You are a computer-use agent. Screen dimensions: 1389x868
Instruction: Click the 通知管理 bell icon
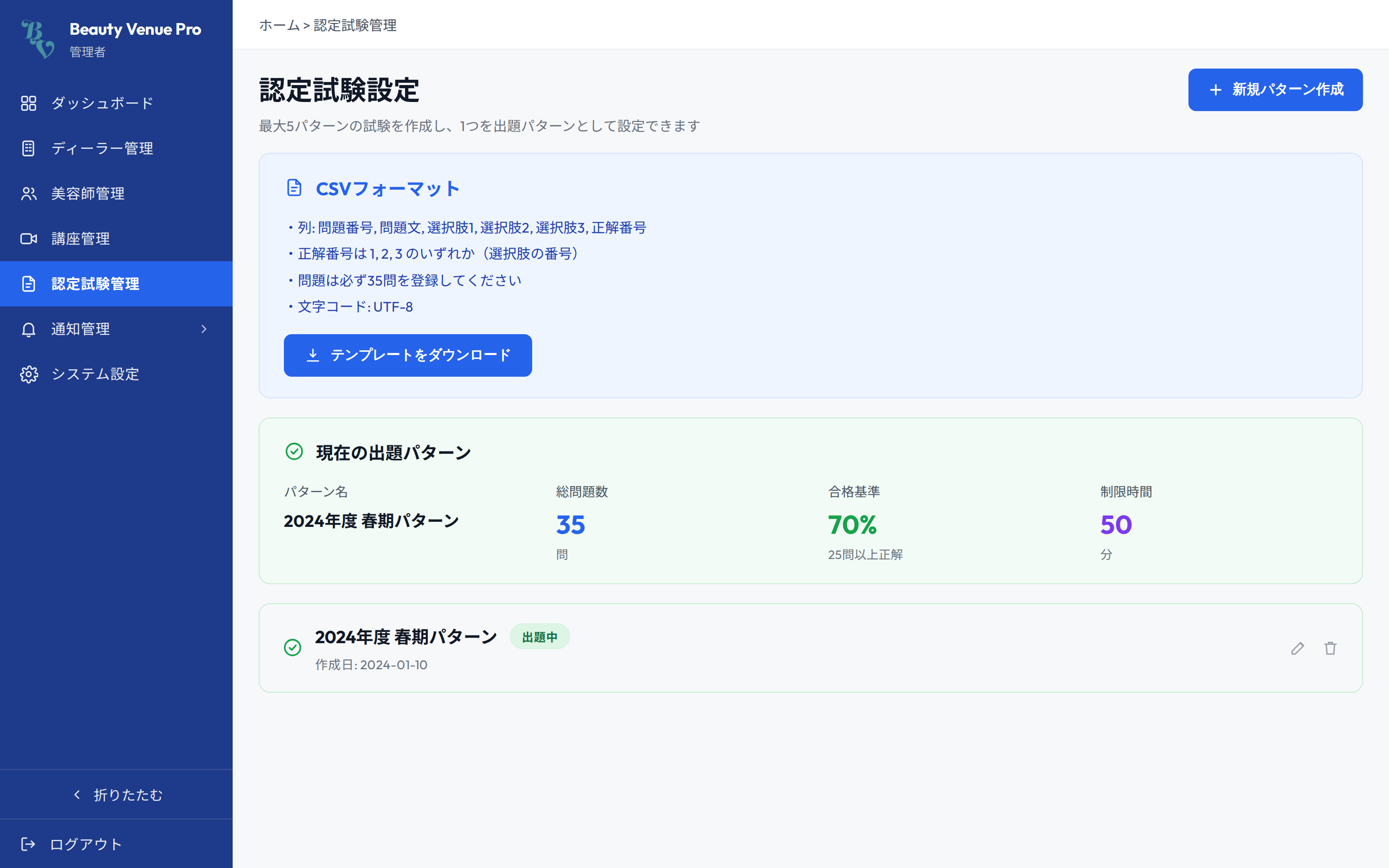click(x=29, y=329)
